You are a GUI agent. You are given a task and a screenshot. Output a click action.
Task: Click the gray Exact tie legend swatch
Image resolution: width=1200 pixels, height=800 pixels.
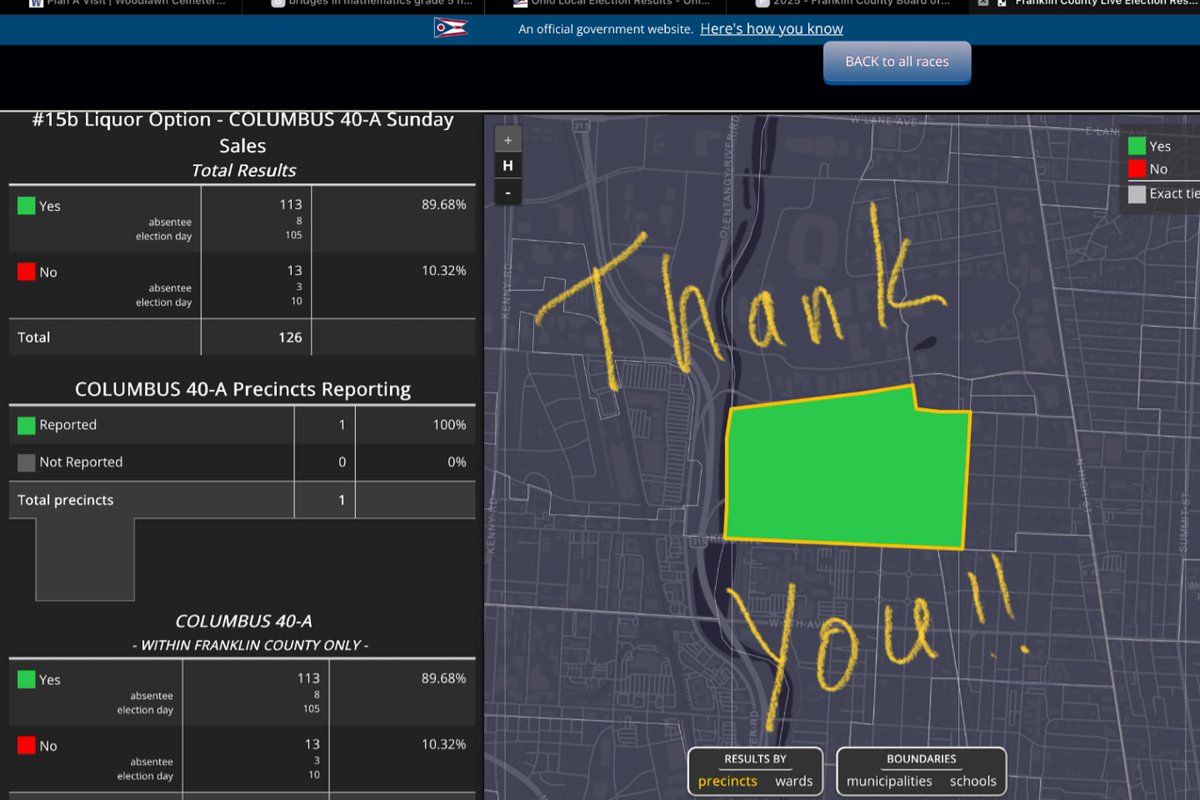click(x=1137, y=194)
